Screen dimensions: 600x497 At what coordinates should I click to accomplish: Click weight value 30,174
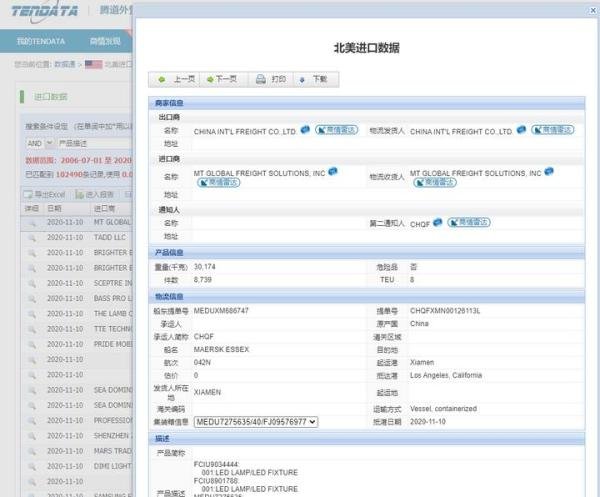coord(204,267)
